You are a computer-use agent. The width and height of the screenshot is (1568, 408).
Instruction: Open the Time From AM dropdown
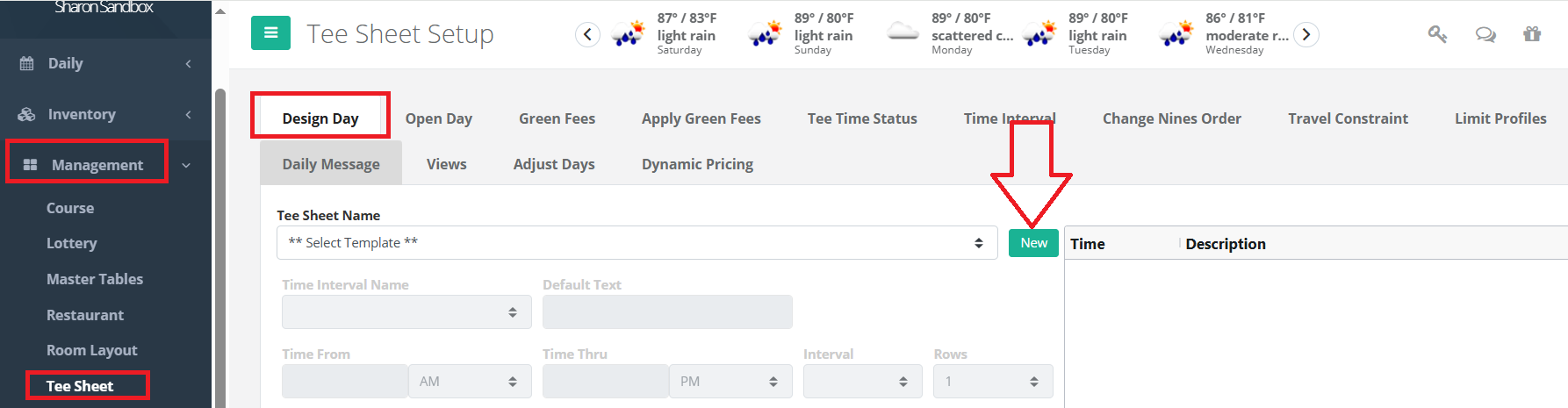tap(469, 382)
